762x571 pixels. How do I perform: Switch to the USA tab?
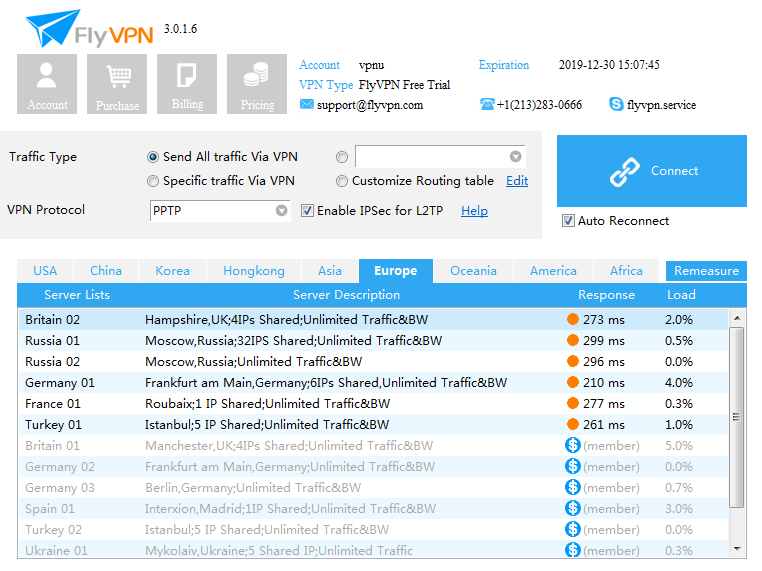click(x=45, y=271)
